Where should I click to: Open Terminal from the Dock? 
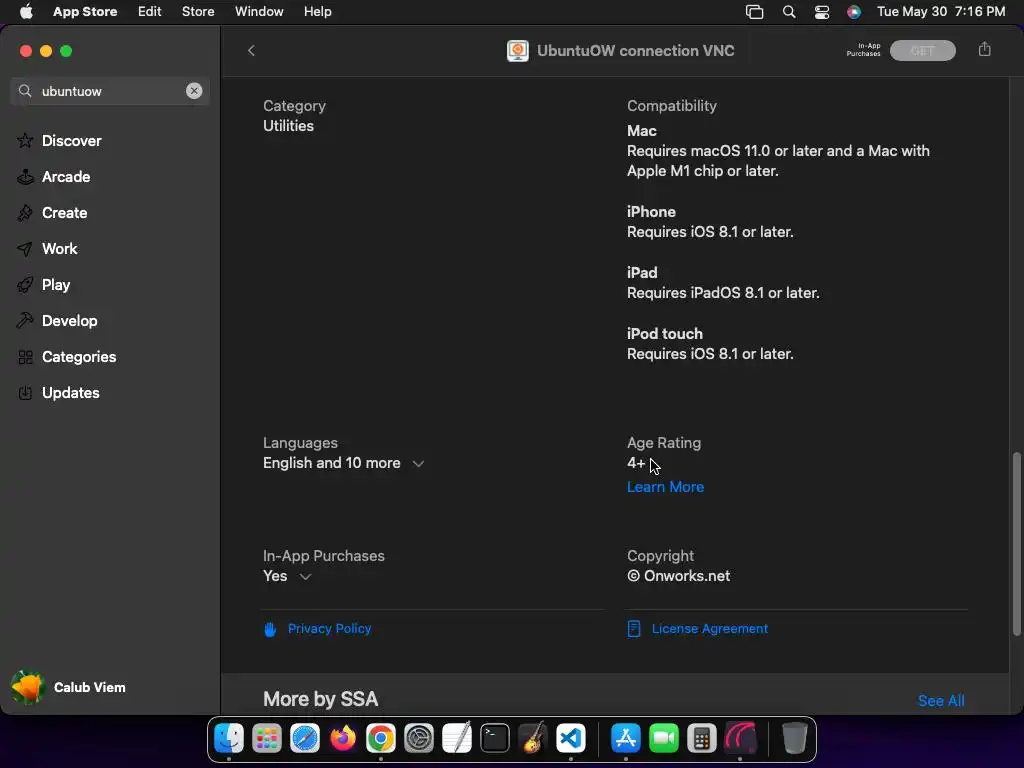pyautogui.click(x=495, y=739)
